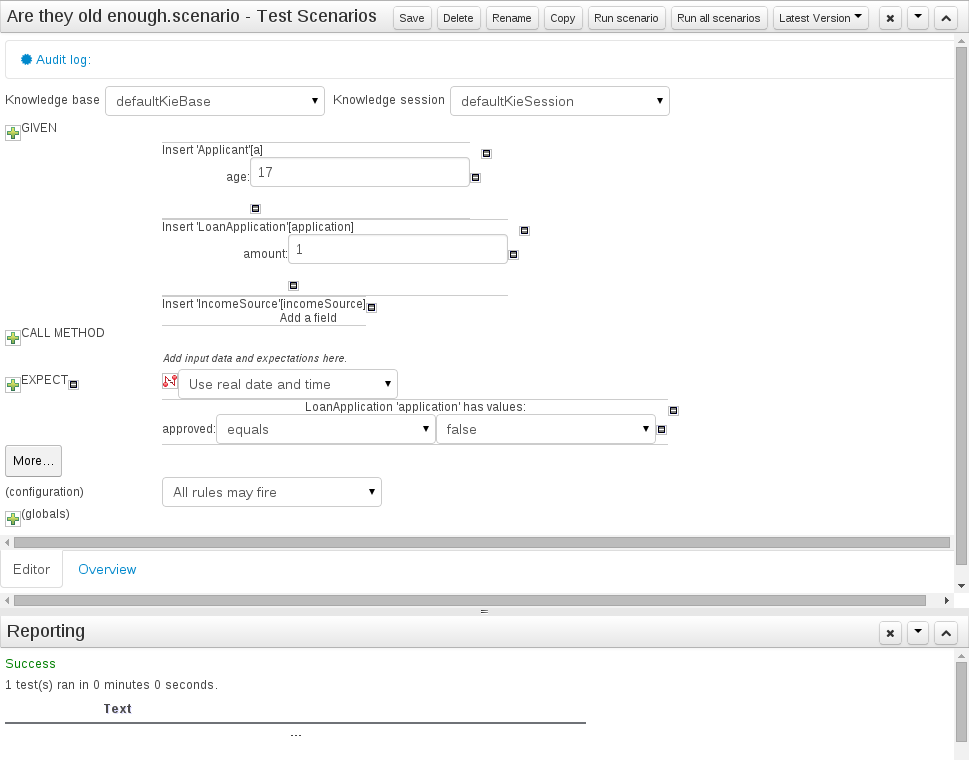Click the red date-time icon in the EXPECT row
The height and width of the screenshot is (760, 969).
(169, 381)
